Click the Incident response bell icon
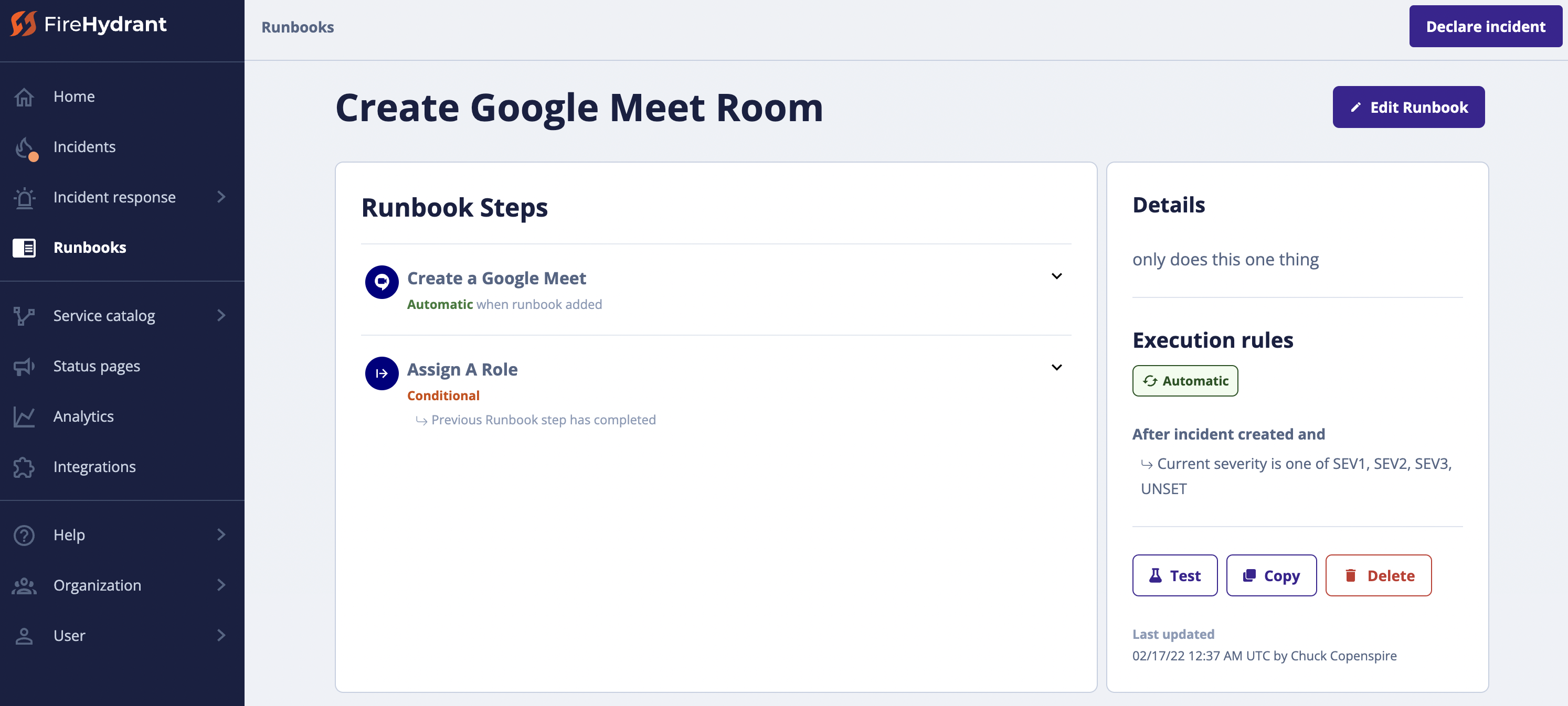The height and width of the screenshot is (706, 1568). click(x=24, y=197)
